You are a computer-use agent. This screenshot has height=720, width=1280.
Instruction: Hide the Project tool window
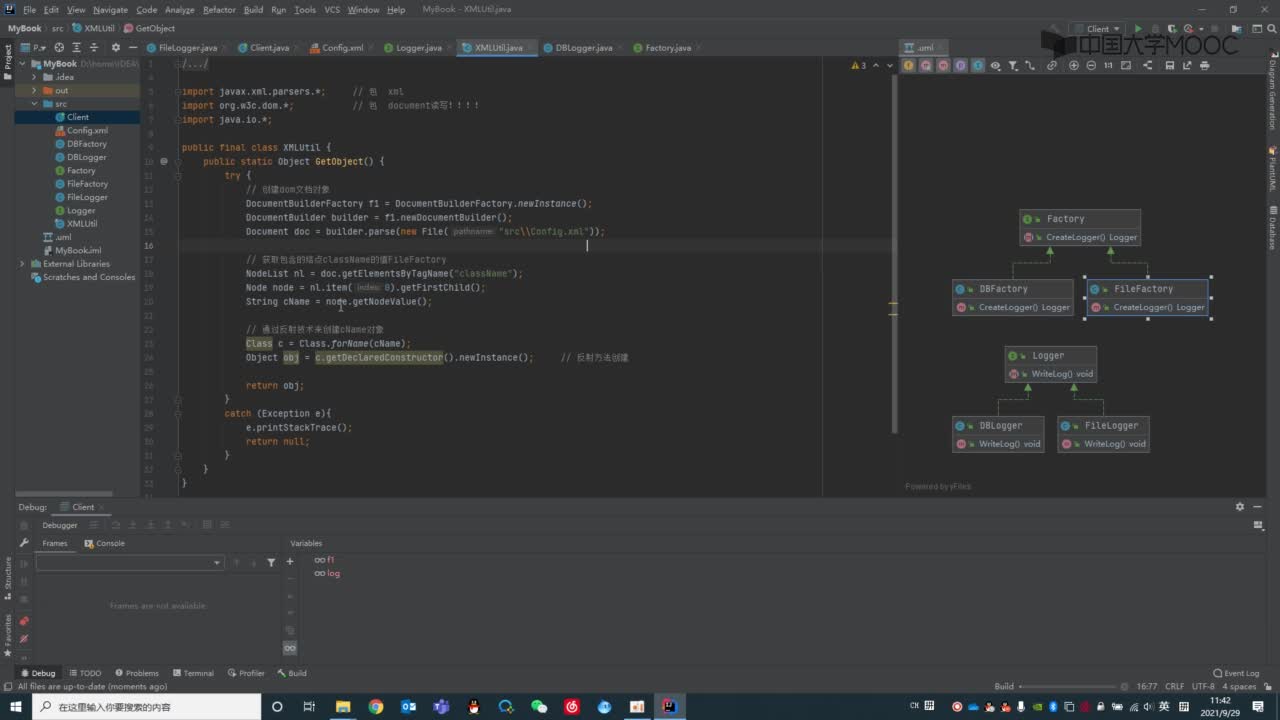pyautogui.click(x=132, y=47)
